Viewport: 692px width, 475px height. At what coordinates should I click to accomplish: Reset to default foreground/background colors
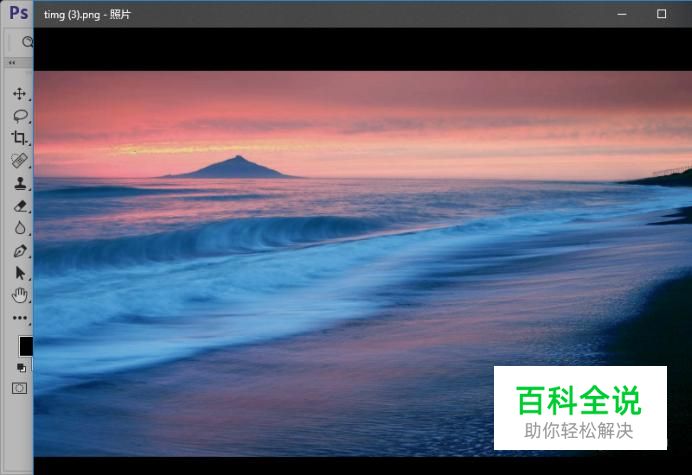(x=21, y=367)
